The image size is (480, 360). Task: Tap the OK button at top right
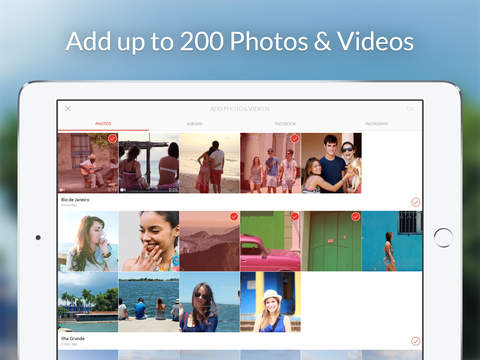(x=410, y=109)
